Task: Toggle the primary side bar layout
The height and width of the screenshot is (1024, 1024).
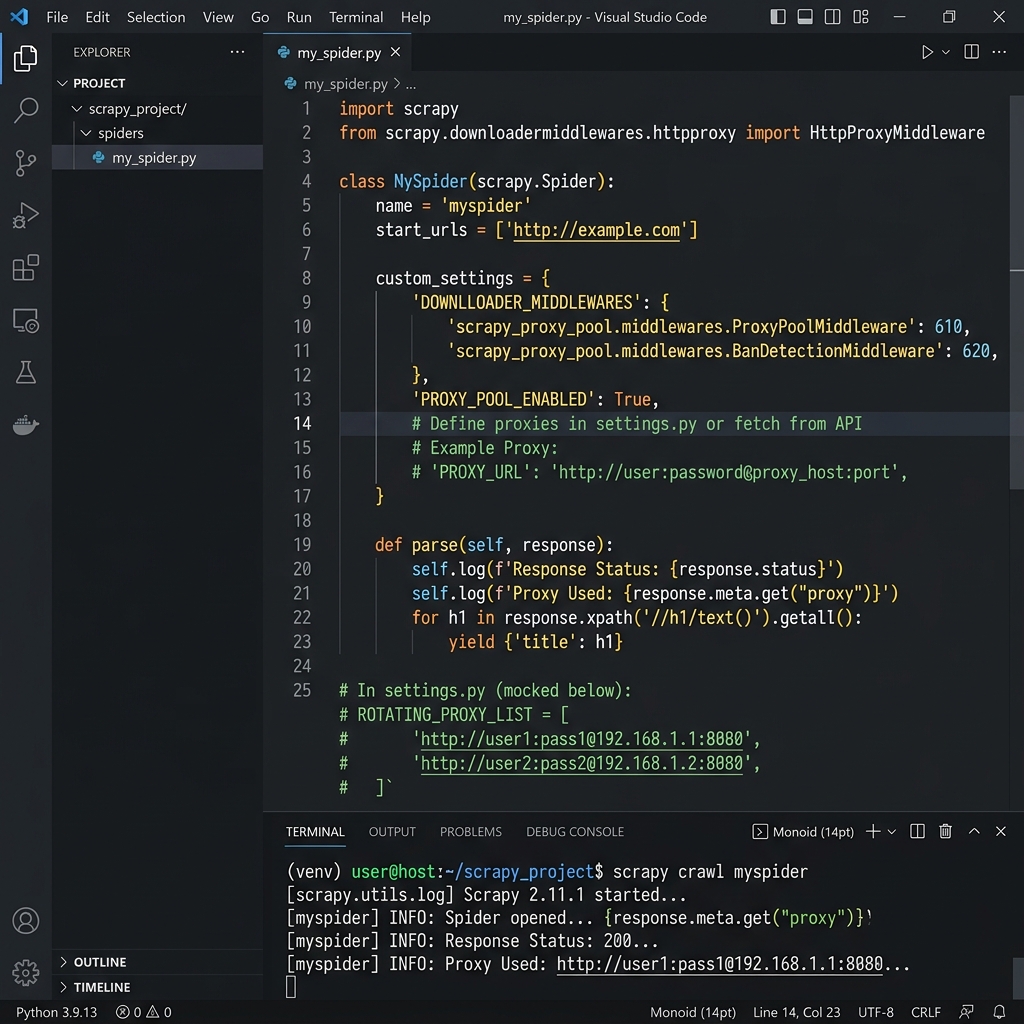Action: [778, 17]
